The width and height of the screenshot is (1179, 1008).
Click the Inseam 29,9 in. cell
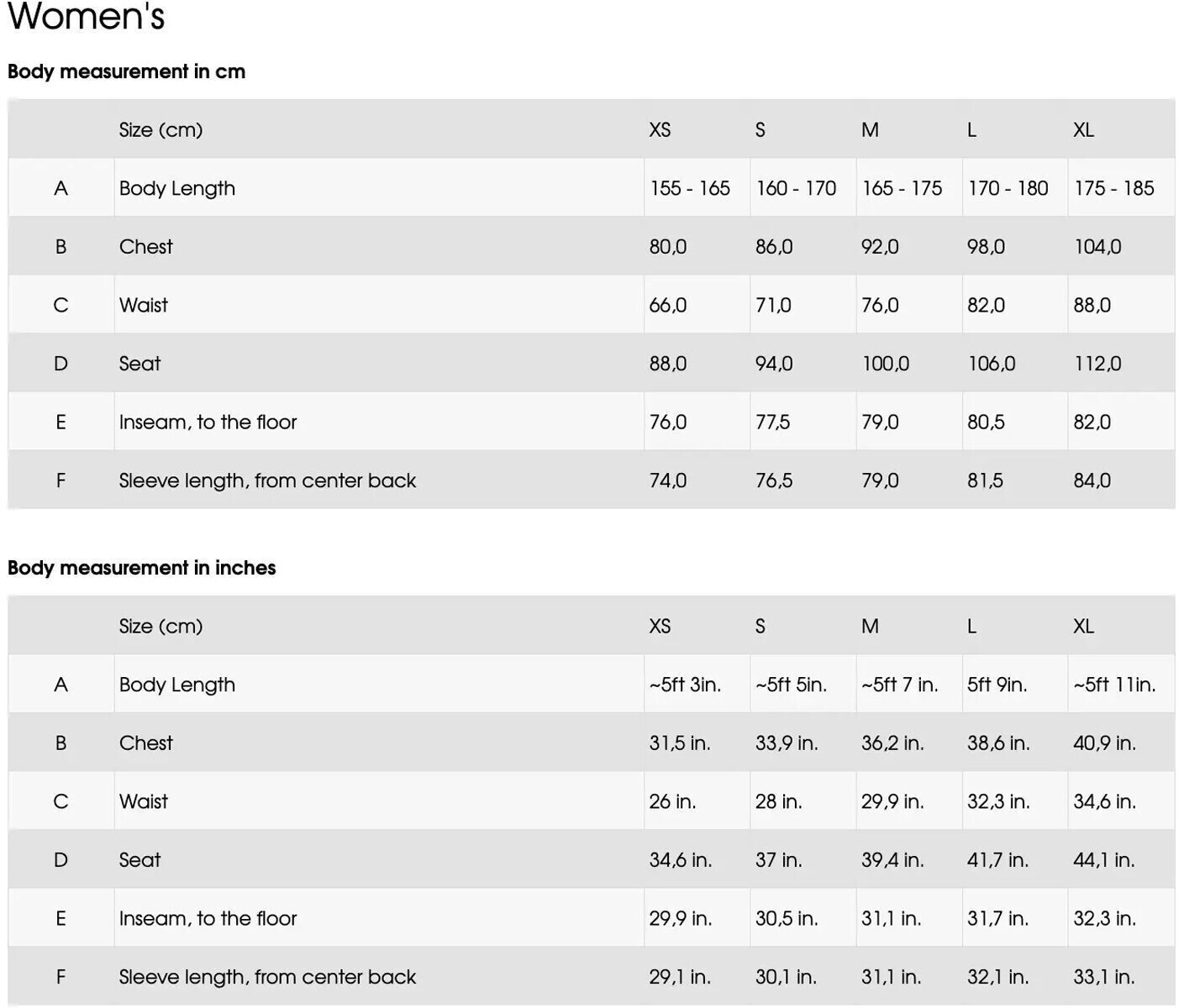[680, 919]
